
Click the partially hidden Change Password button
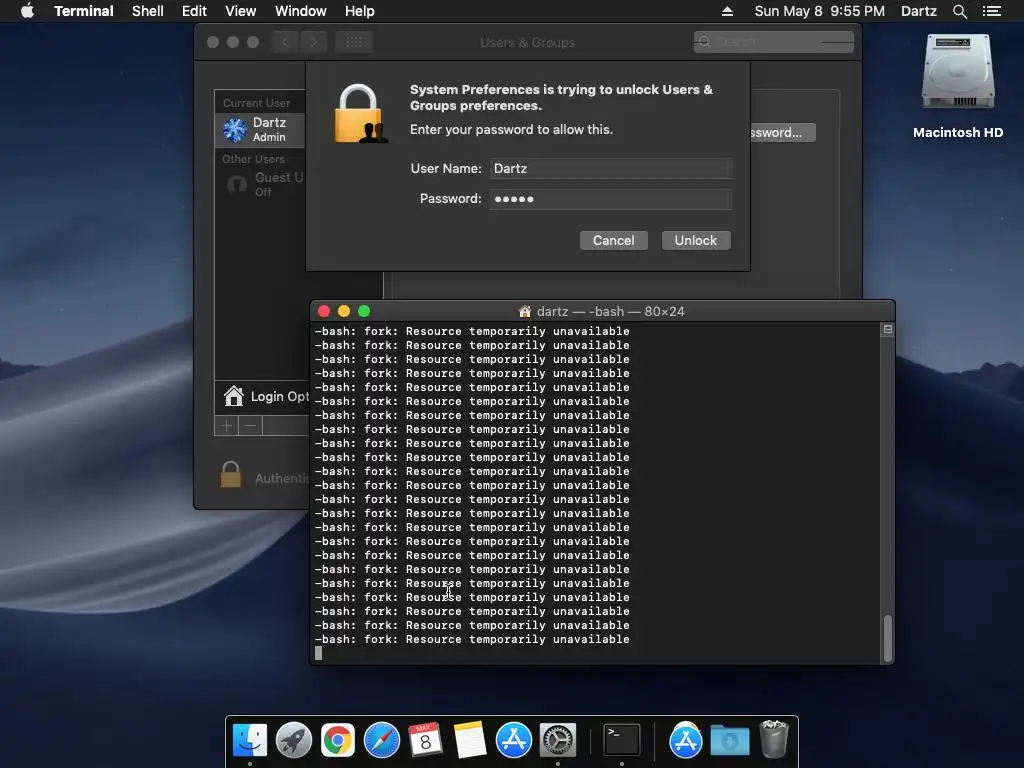point(782,133)
